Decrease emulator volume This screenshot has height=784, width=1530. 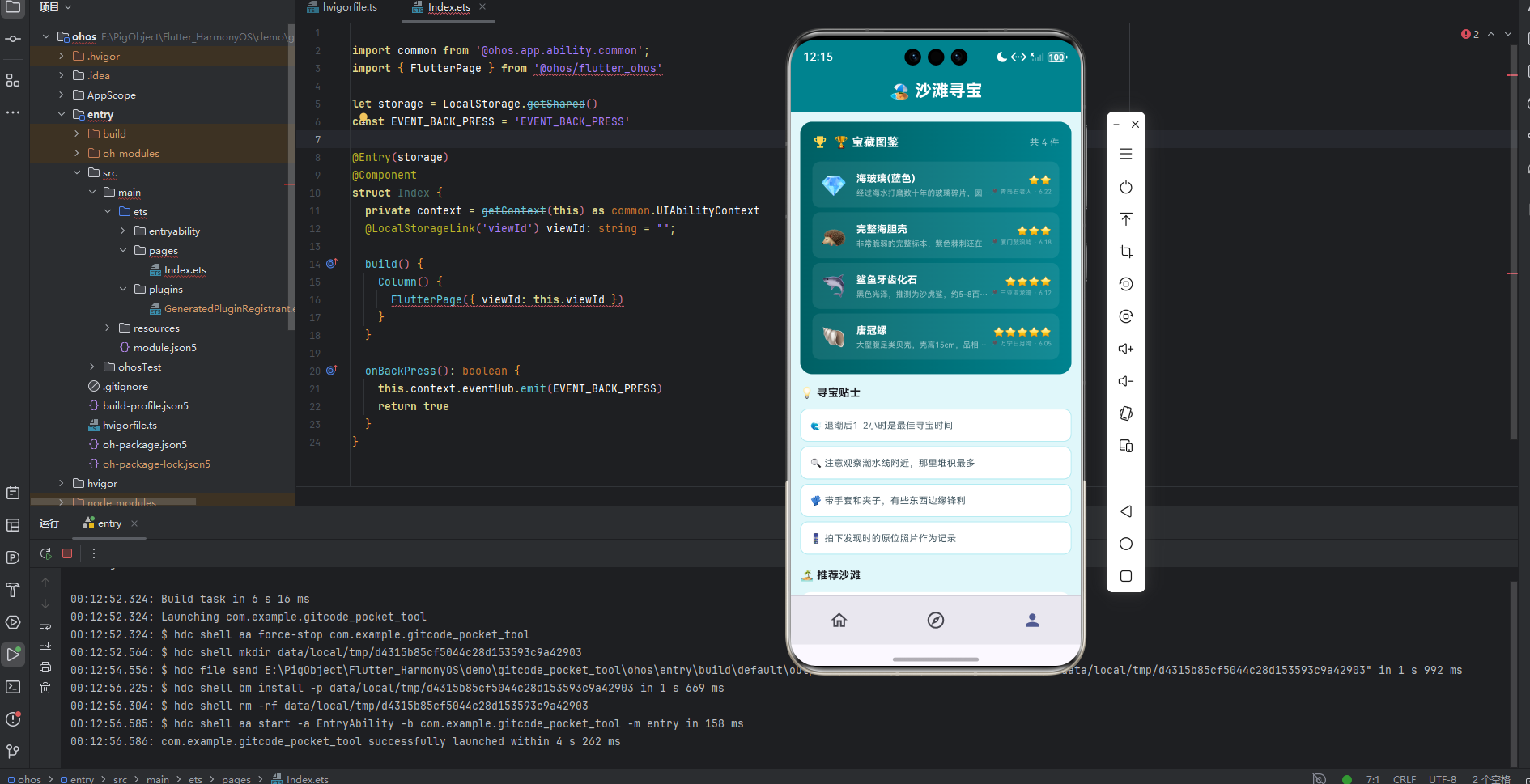1126,381
